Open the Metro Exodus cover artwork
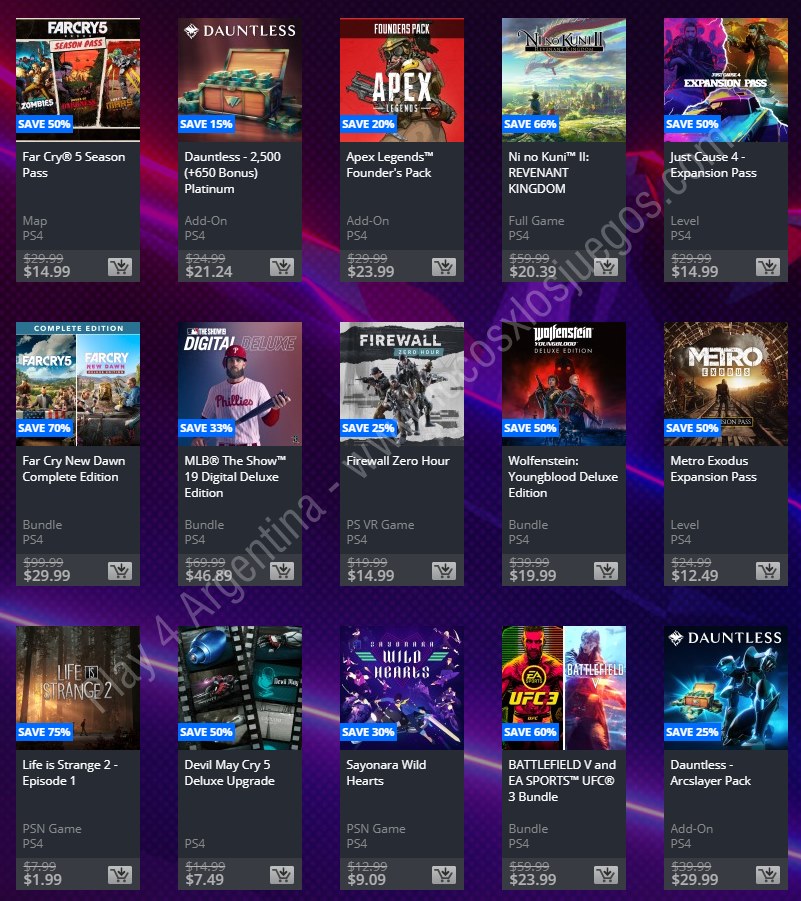 coord(726,384)
